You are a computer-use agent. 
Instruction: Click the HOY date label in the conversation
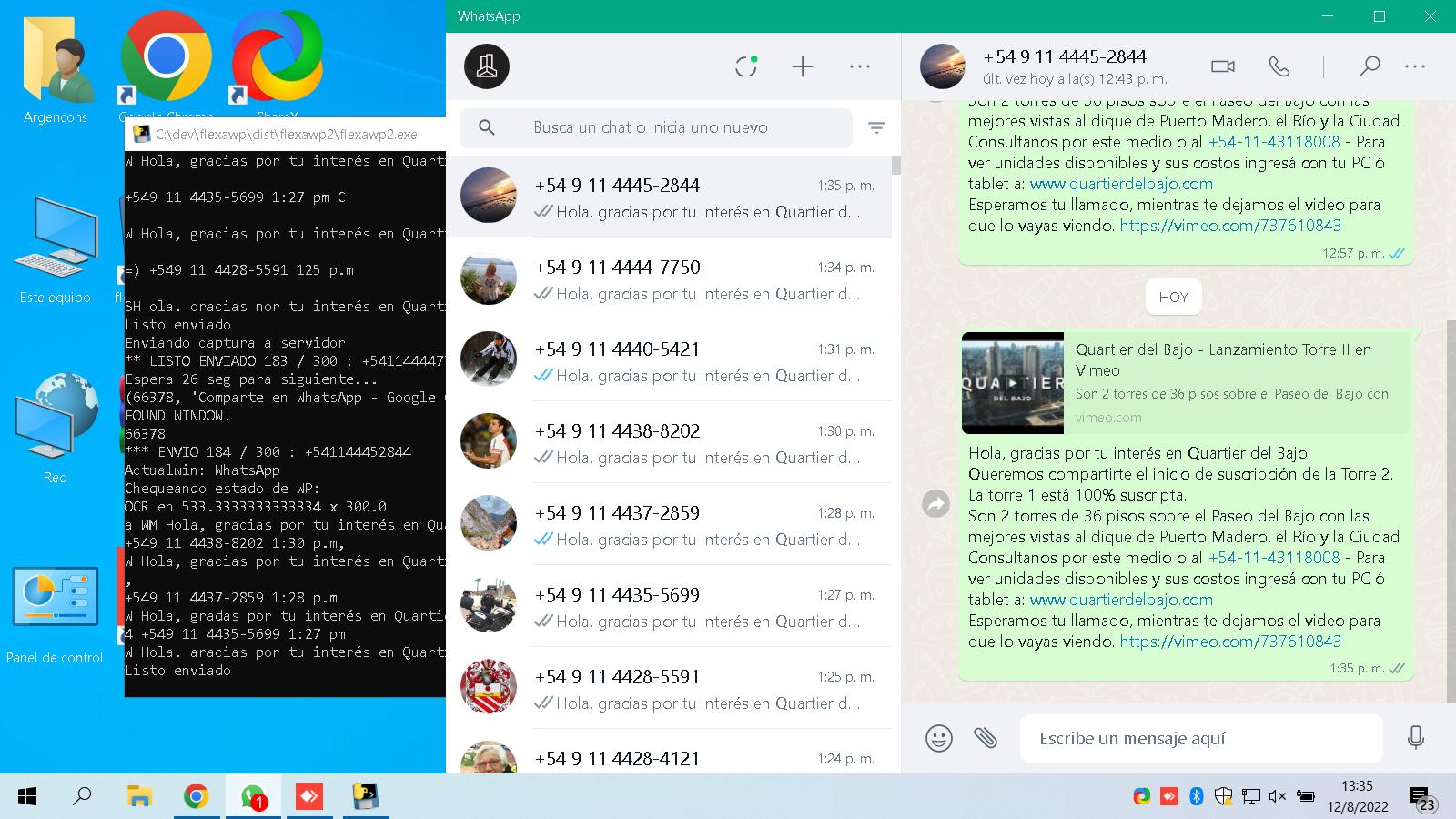tap(1174, 297)
